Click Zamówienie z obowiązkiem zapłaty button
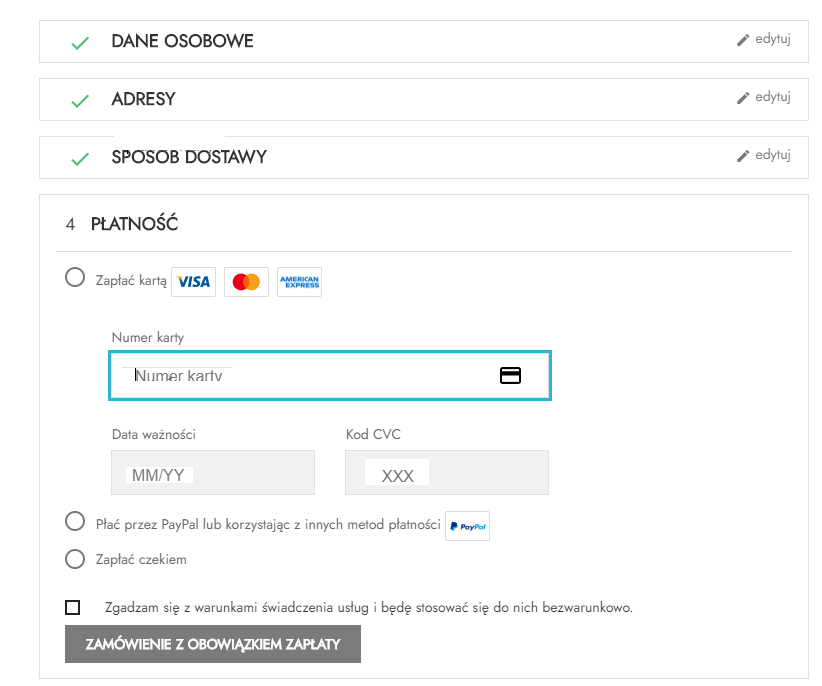 click(213, 644)
